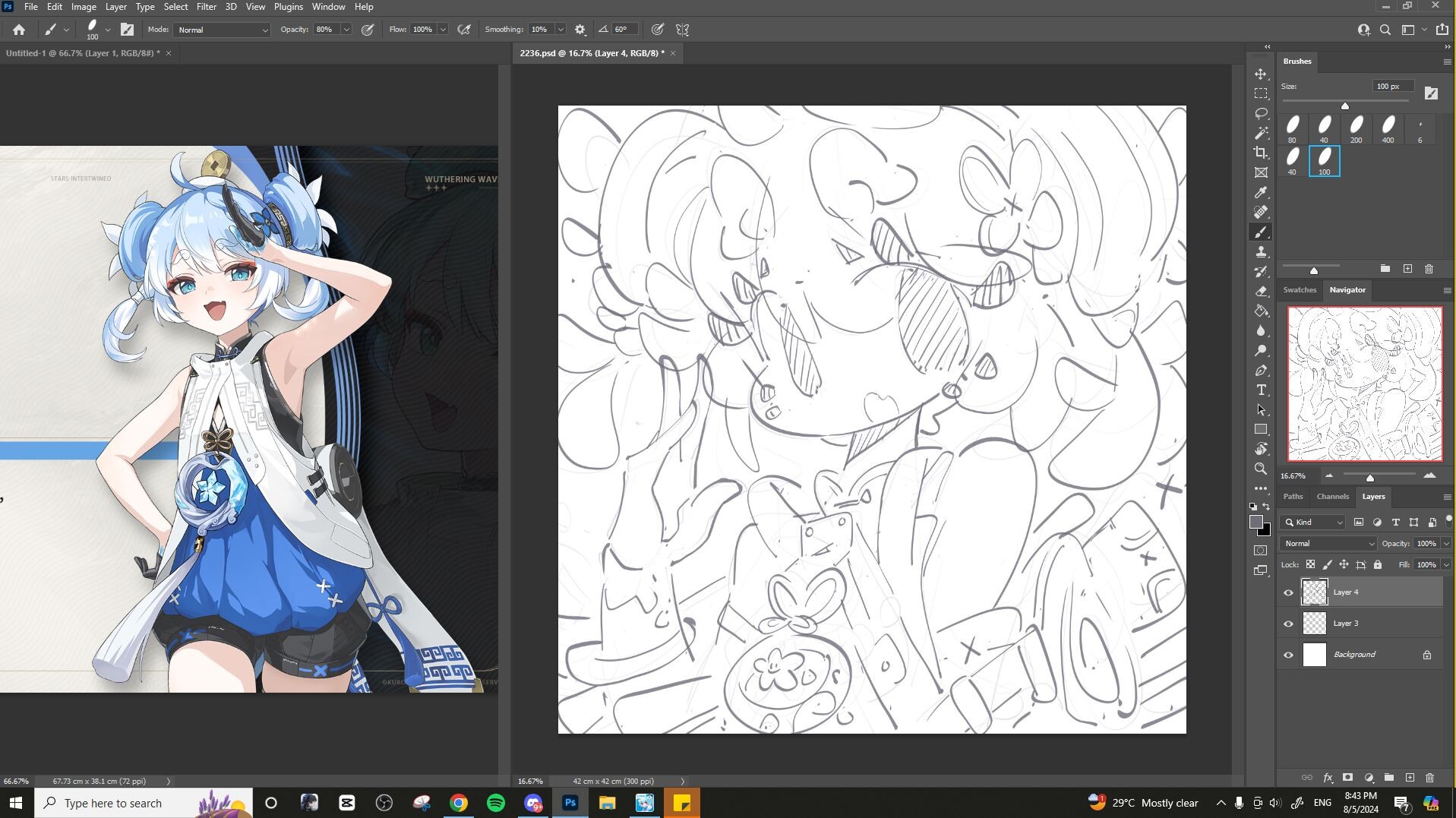Switch to the Channels tab
The image size is (1456, 818).
click(x=1333, y=496)
